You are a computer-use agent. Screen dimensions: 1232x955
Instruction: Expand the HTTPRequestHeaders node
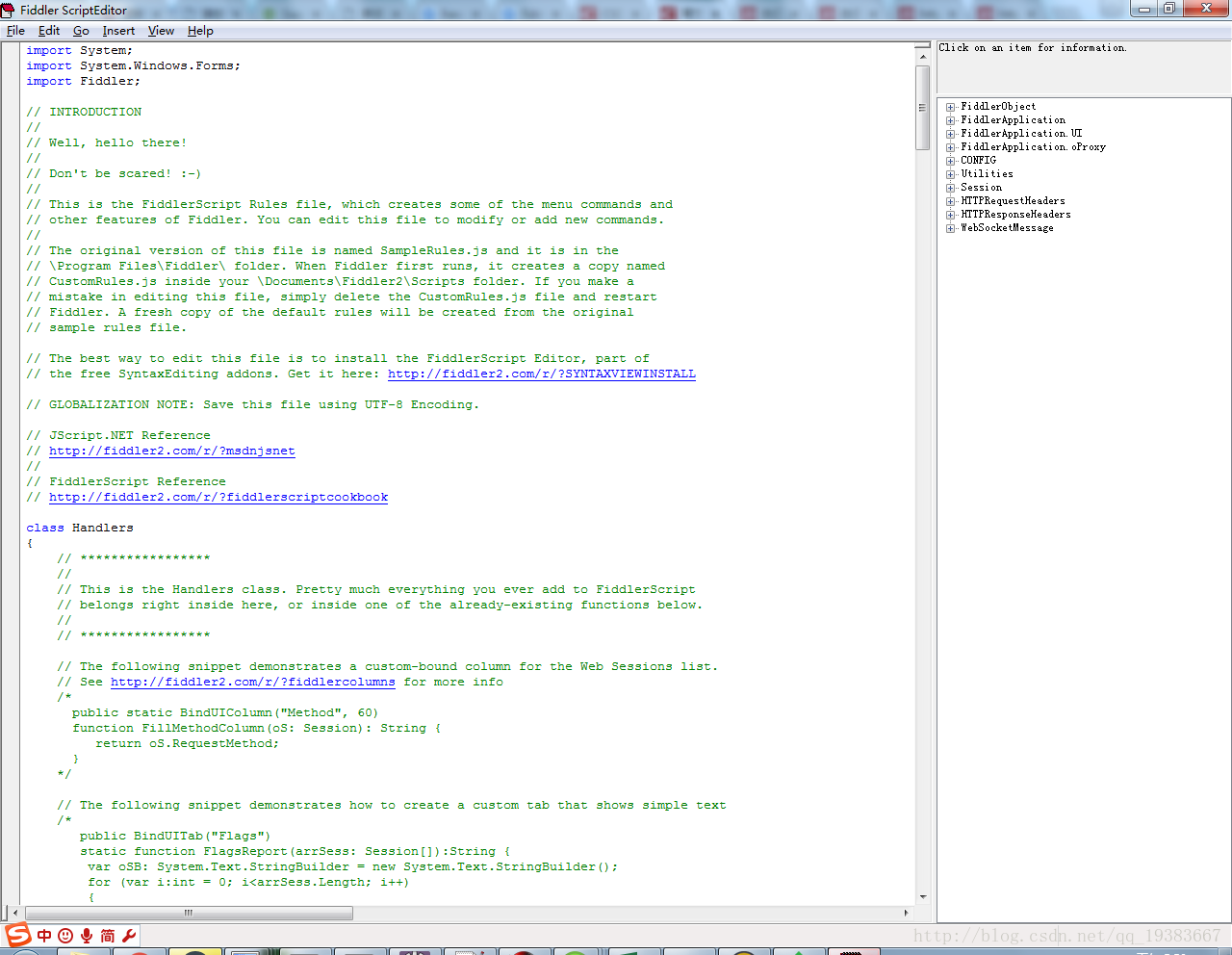[950, 201]
